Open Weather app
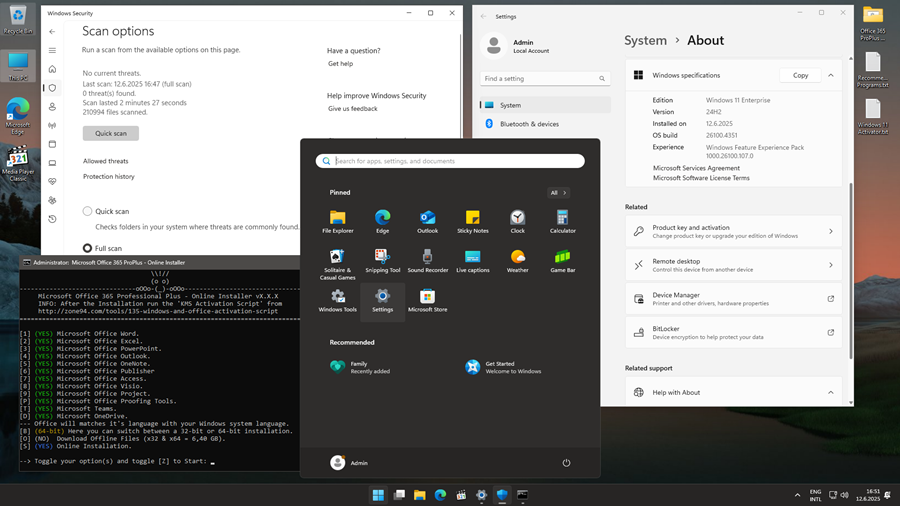Viewport: 900px width, 506px height. tap(517, 261)
